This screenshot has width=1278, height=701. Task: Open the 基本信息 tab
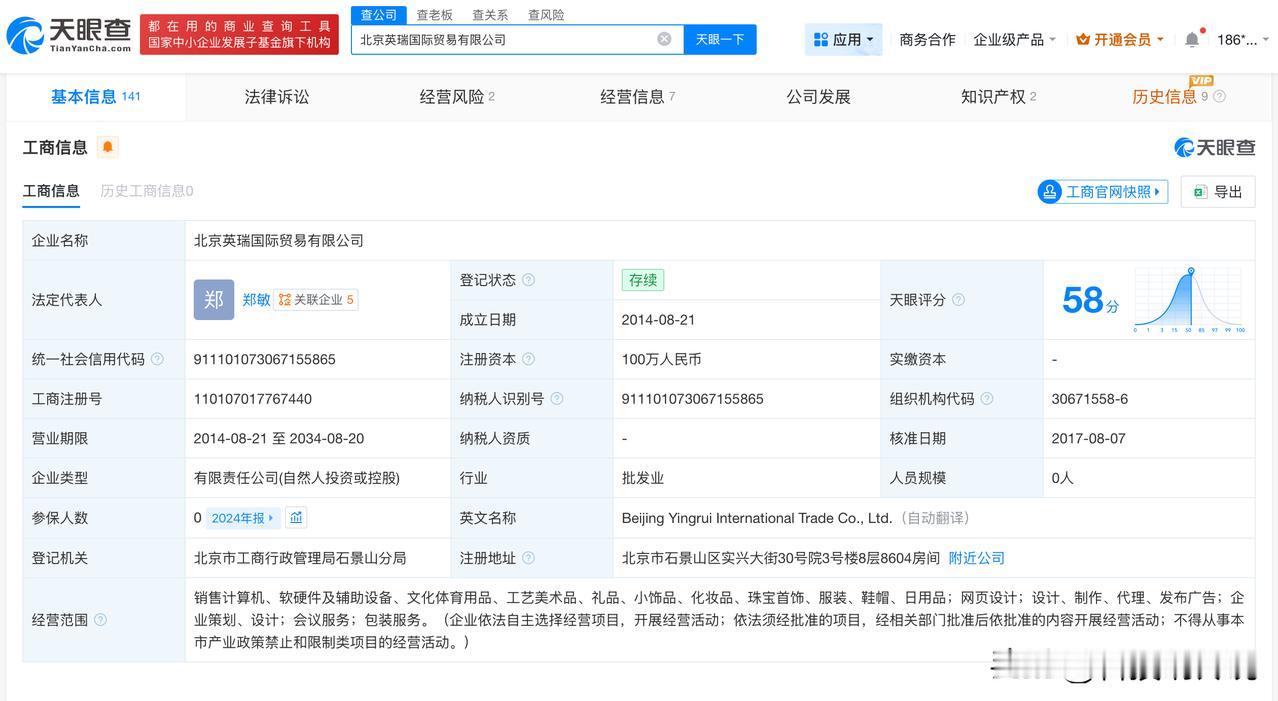(x=96, y=97)
